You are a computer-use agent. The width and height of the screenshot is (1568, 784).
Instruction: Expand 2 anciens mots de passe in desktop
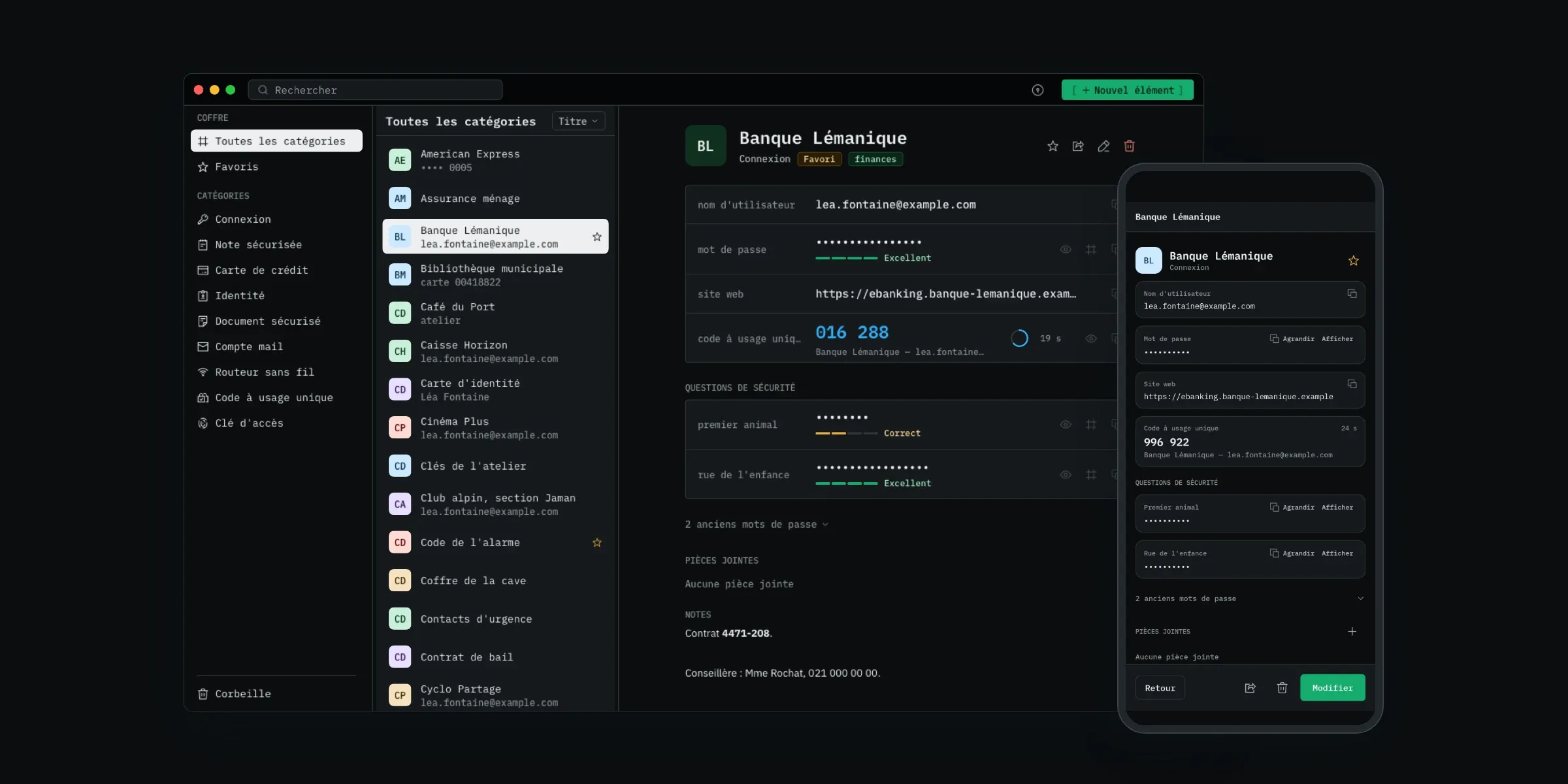(x=757, y=524)
